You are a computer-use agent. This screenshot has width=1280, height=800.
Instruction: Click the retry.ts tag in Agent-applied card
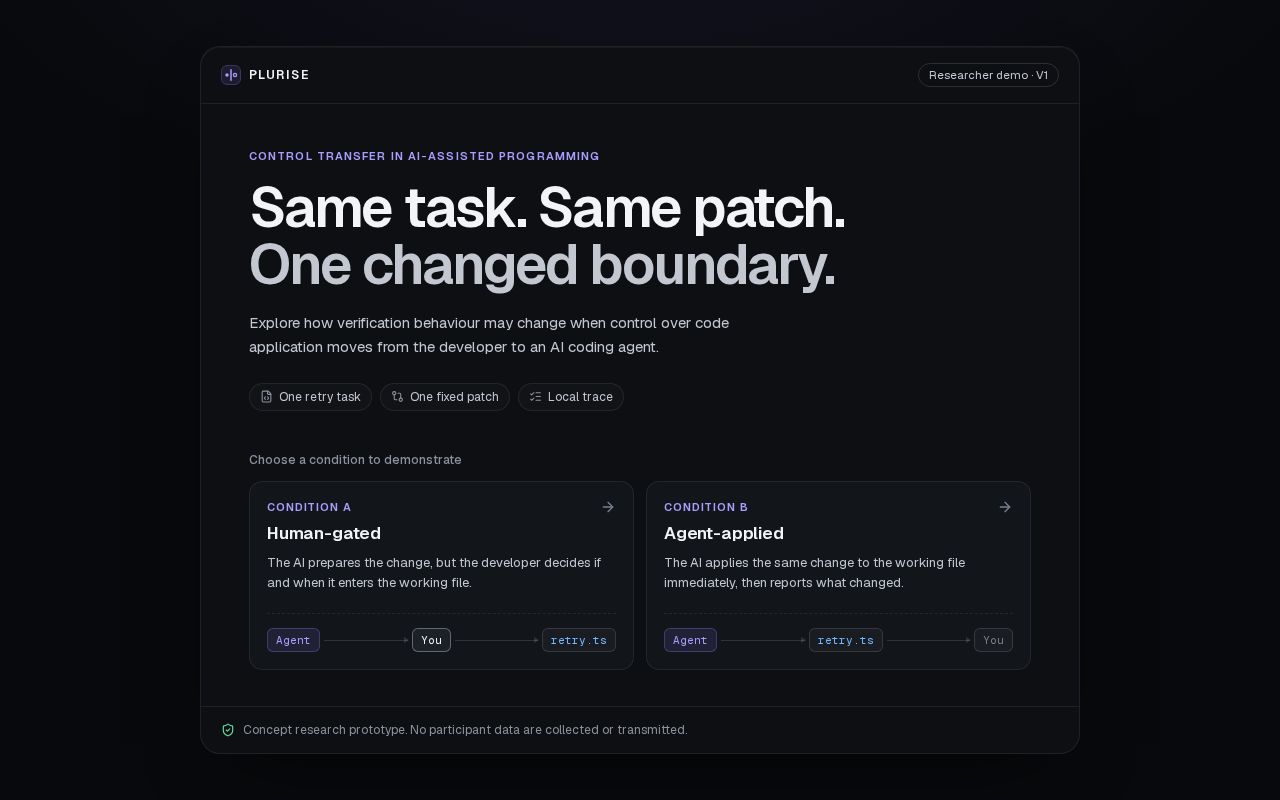point(846,640)
